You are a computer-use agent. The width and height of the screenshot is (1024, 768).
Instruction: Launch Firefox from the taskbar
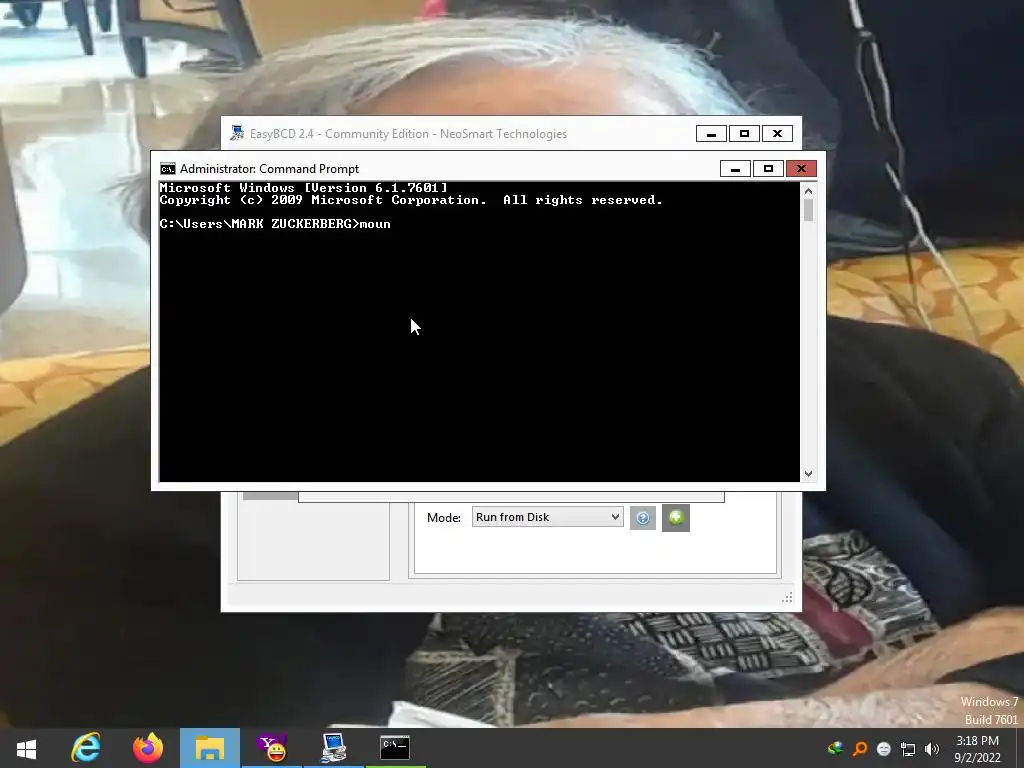(148, 748)
